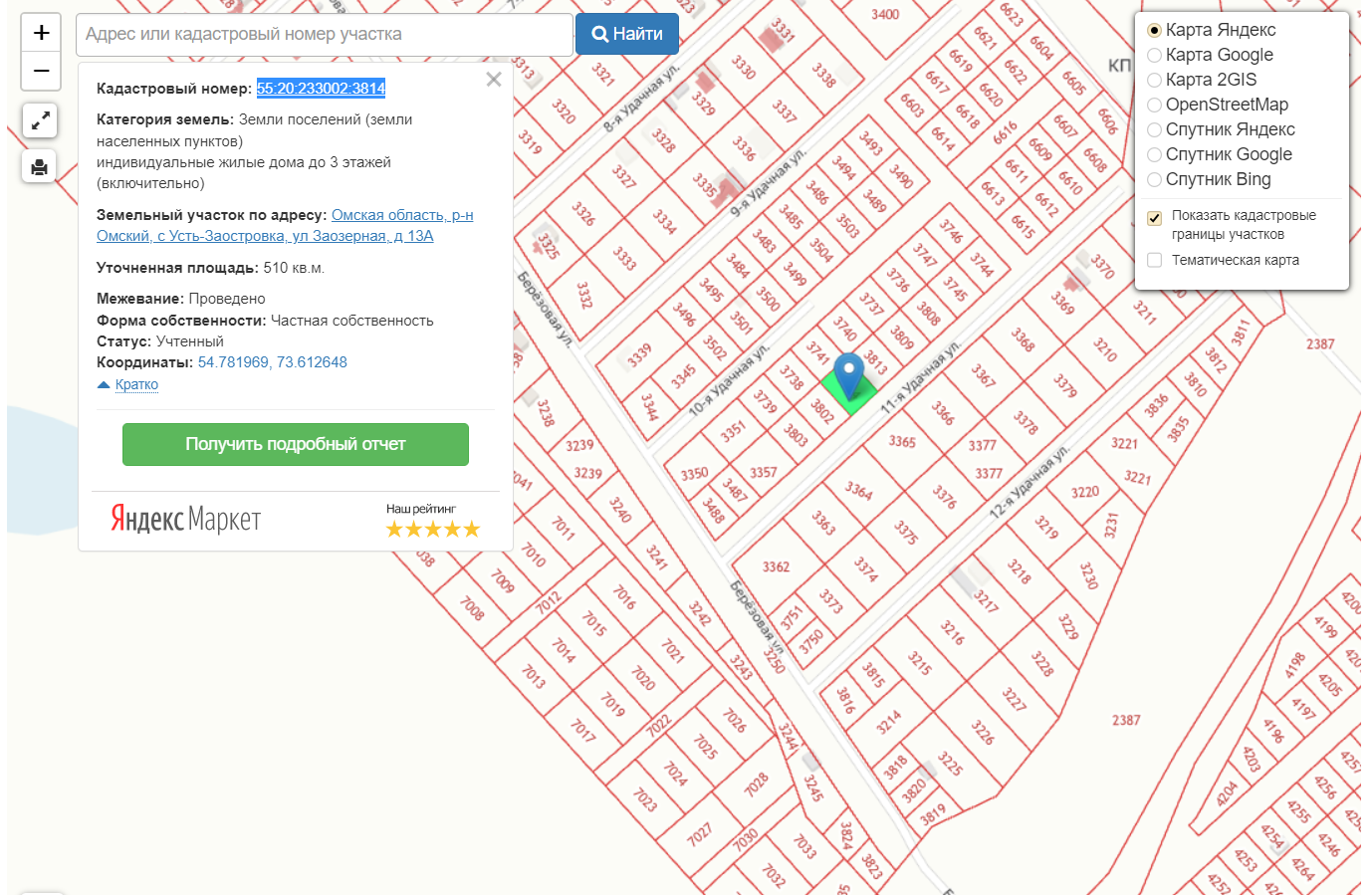Click parcel 7027 on the map
Image resolution: width=1372 pixels, height=895 pixels.
699,834
